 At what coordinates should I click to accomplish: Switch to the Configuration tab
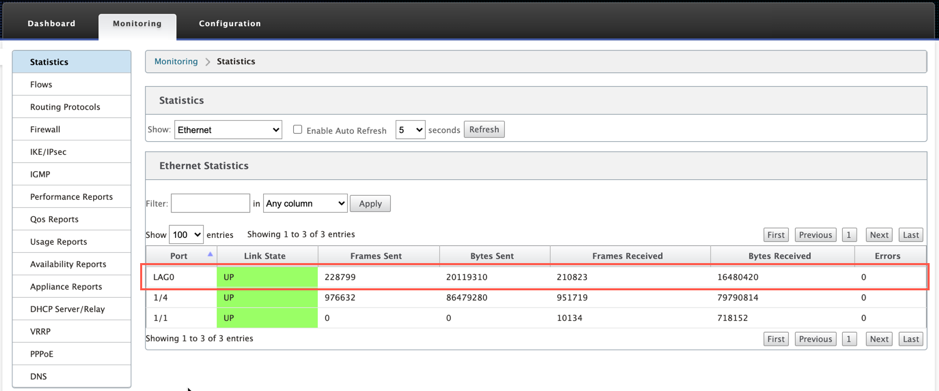[x=230, y=23]
